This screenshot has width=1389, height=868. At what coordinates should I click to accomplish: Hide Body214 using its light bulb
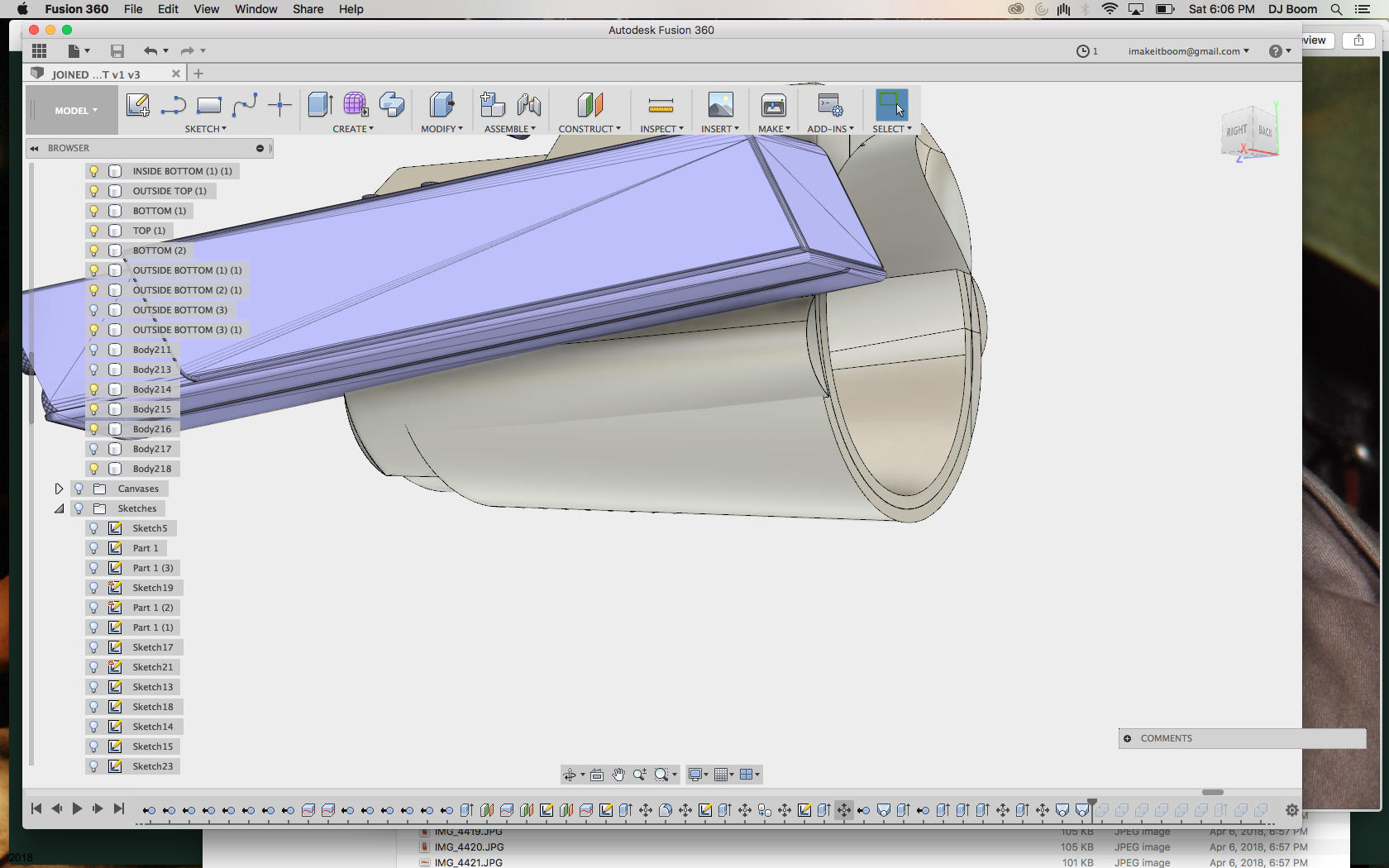point(94,389)
